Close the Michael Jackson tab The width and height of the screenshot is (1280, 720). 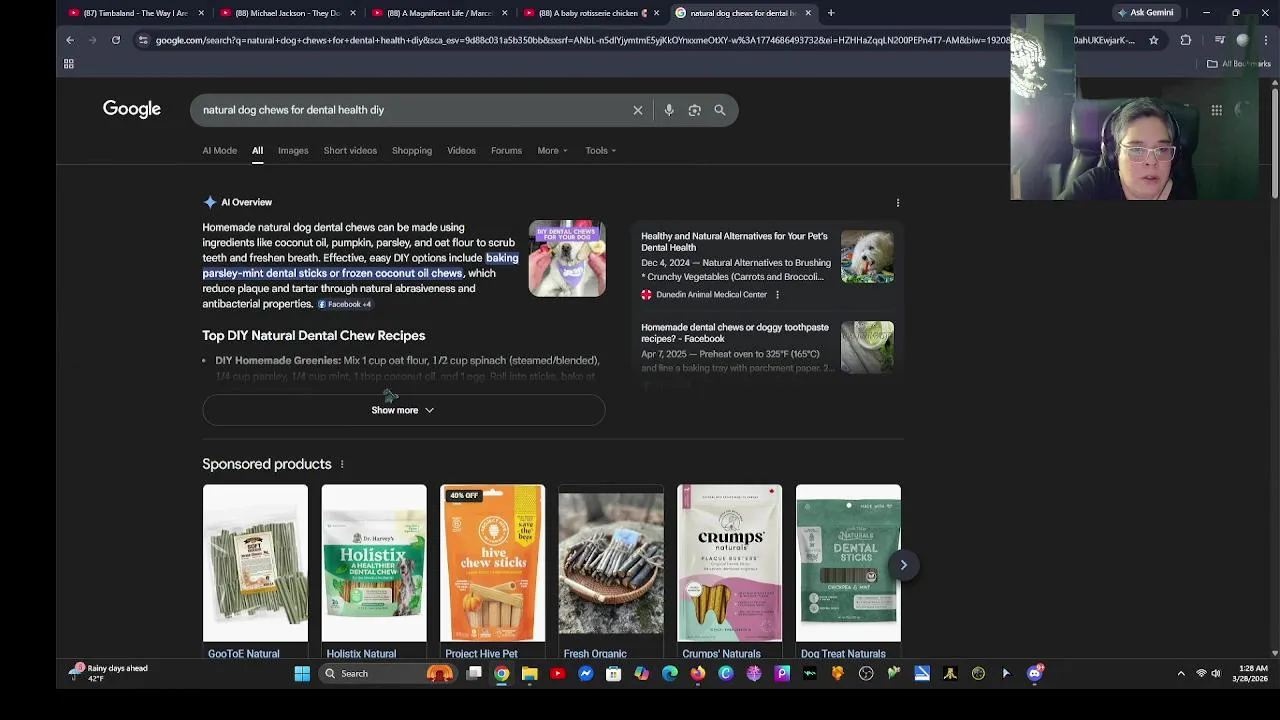353,13
